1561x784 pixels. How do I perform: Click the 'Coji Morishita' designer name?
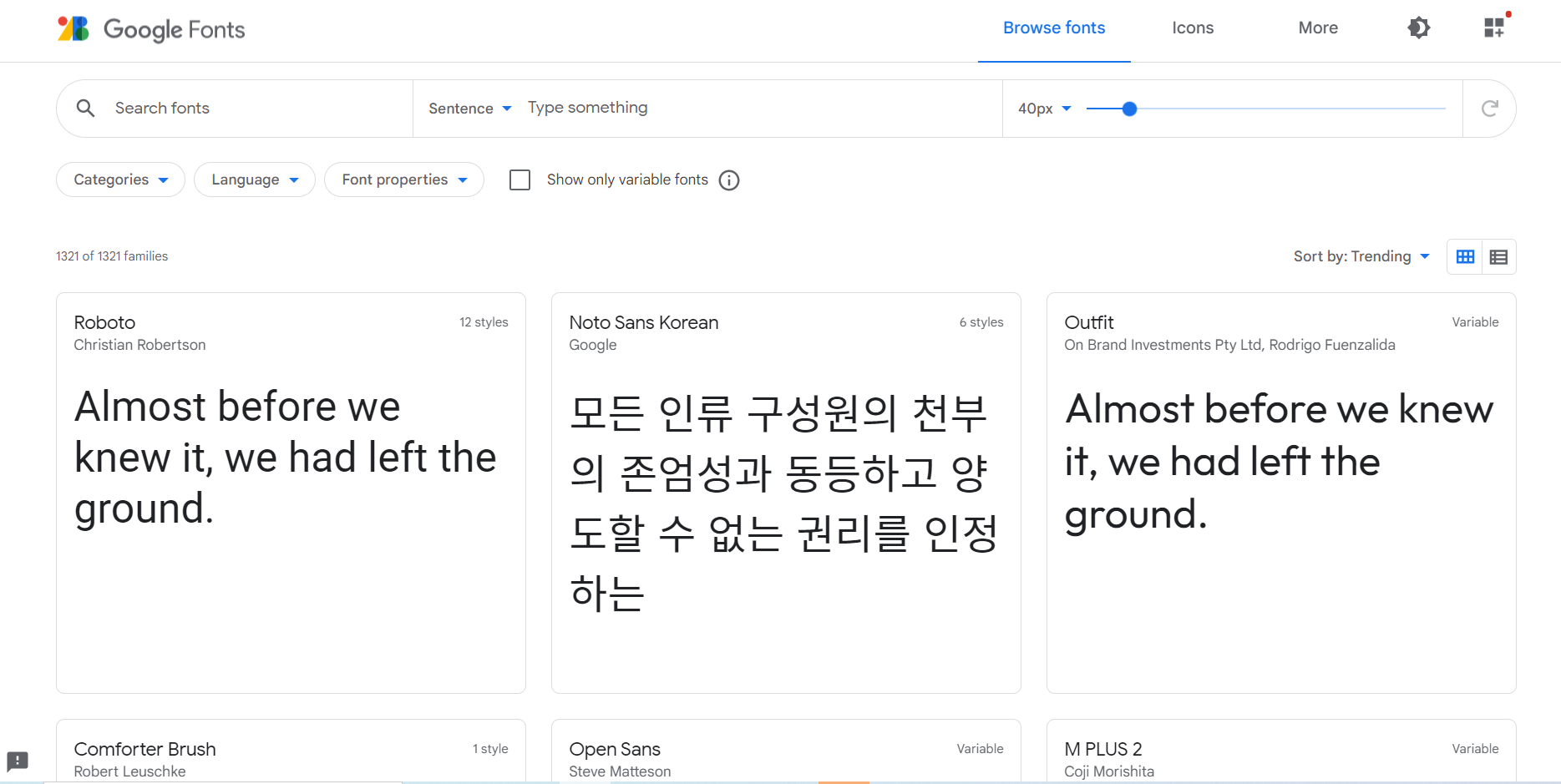coord(1109,771)
